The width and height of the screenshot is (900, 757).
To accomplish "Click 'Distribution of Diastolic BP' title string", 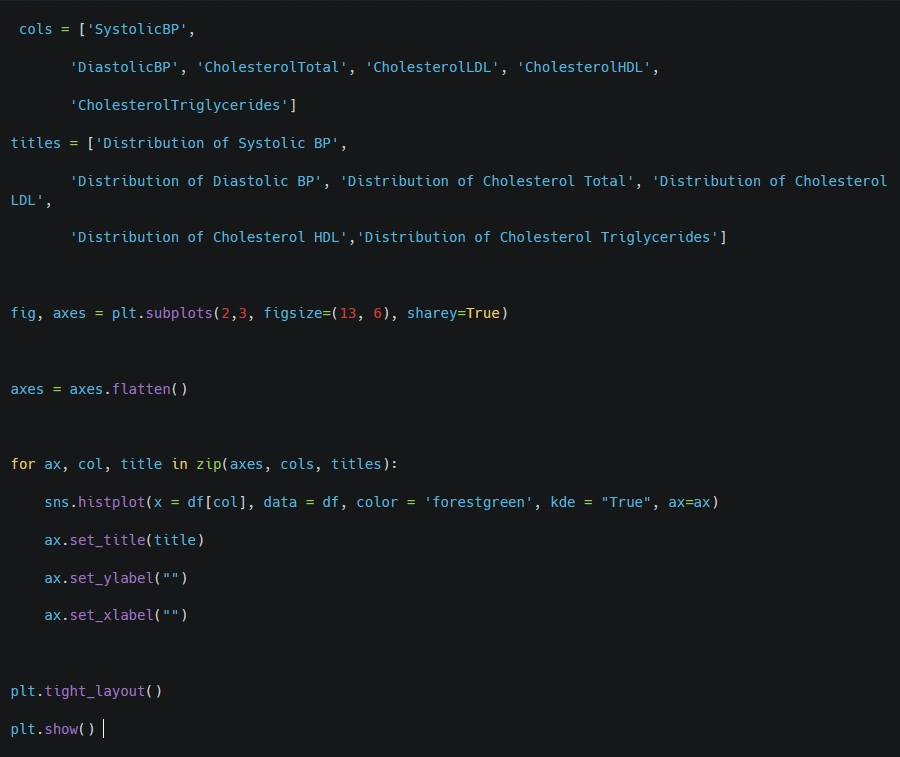I will pos(196,181).
